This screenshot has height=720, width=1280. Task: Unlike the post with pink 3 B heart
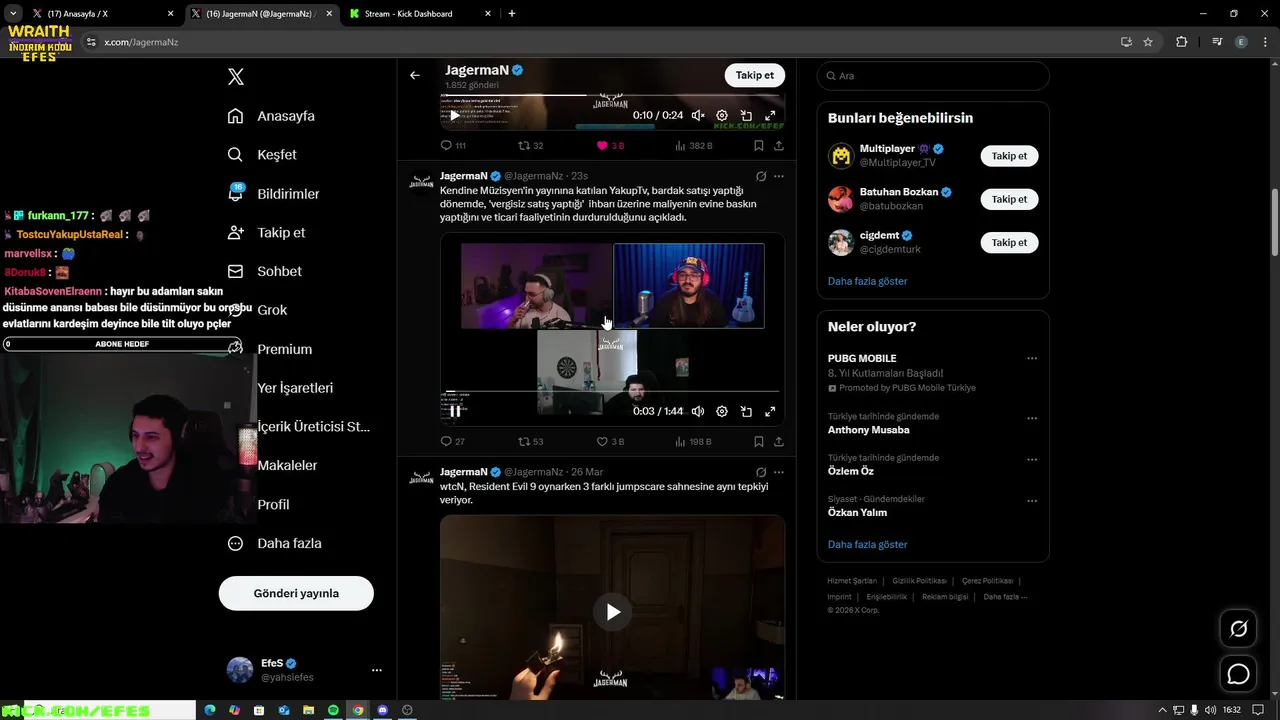[x=610, y=145]
